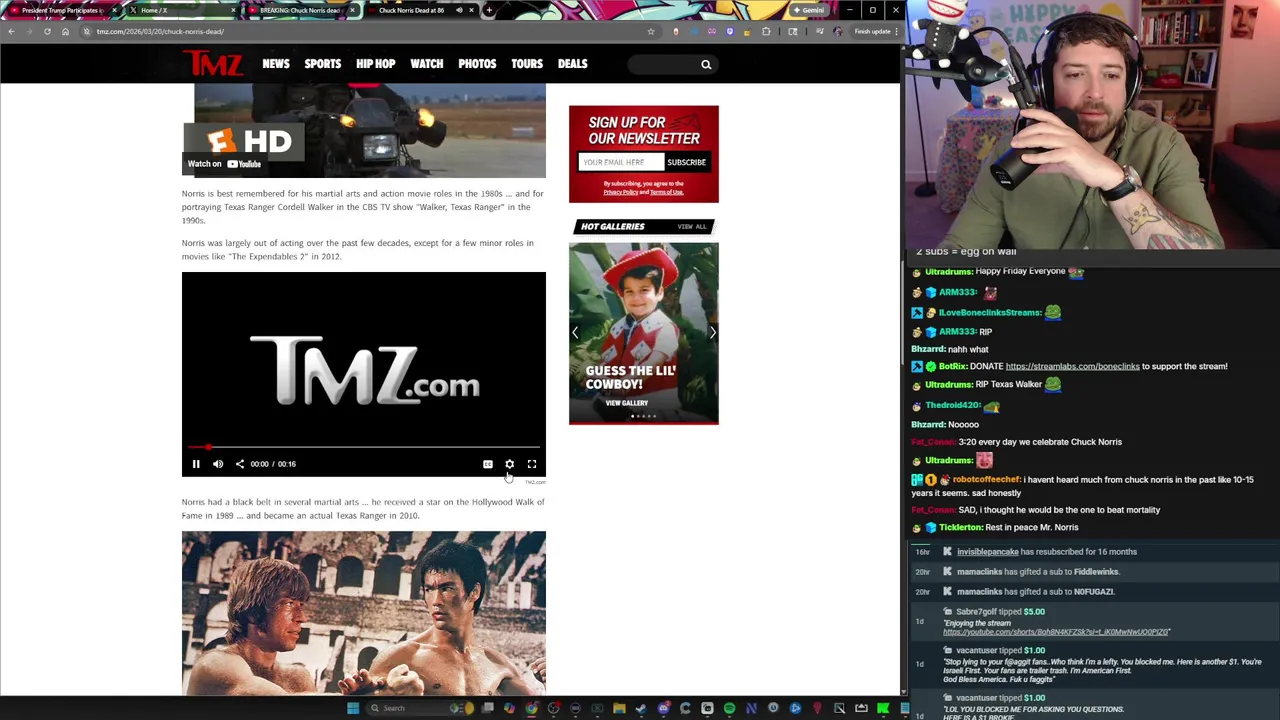
Task: Share the TMZ video
Action: click(x=240, y=464)
